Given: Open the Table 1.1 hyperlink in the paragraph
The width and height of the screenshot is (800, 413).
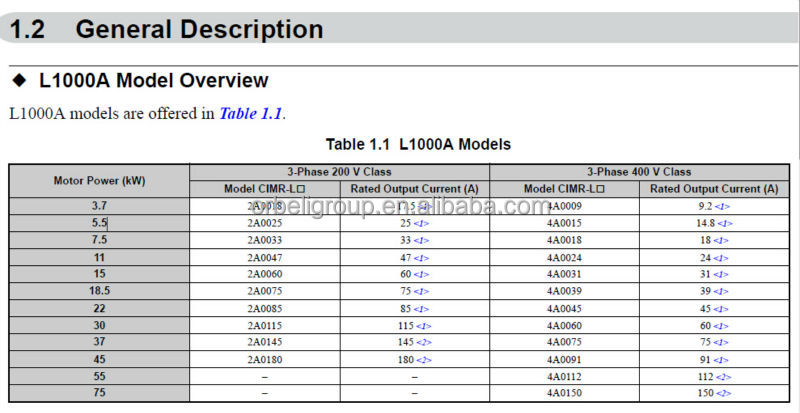Looking at the screenshot, I should 251,113.
